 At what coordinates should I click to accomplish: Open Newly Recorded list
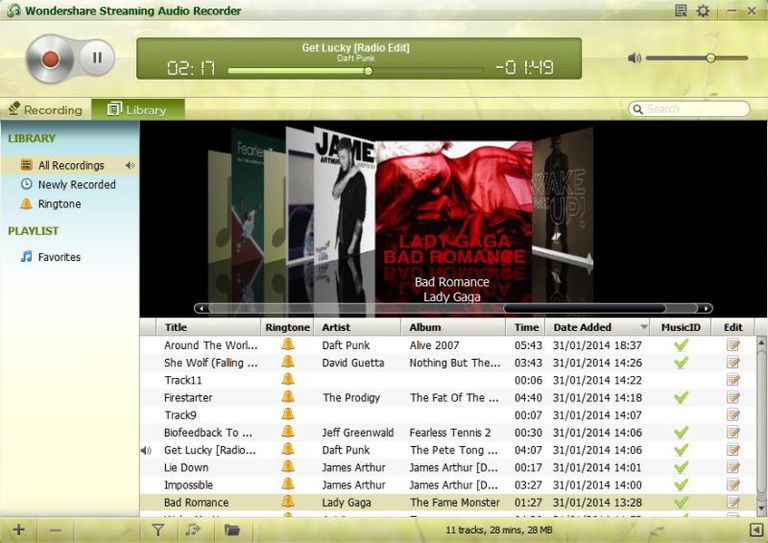[x=70, y=185]
